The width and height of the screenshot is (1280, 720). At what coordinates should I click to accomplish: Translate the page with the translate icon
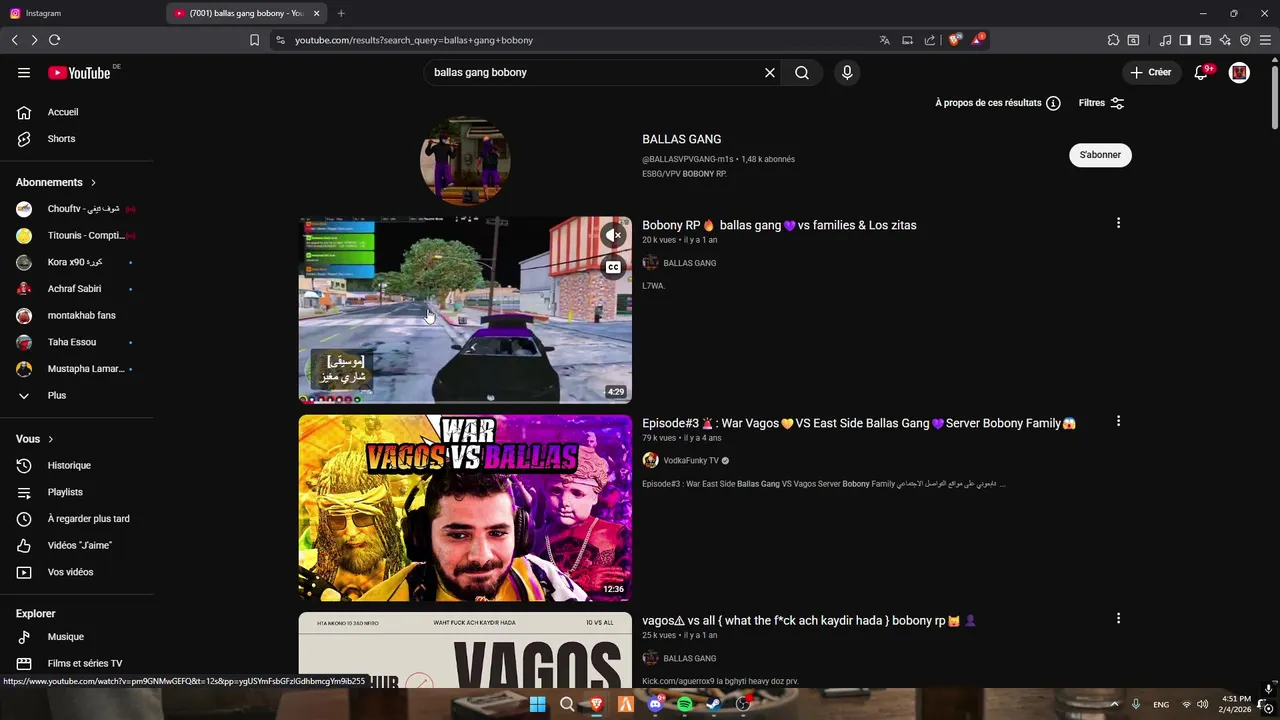[x=884, y=40]
